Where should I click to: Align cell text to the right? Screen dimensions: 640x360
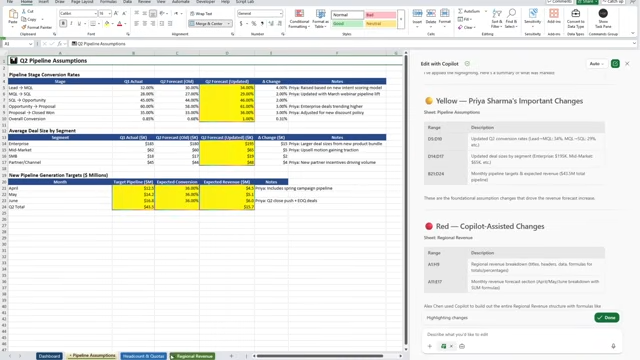click(x=153, y=24)
